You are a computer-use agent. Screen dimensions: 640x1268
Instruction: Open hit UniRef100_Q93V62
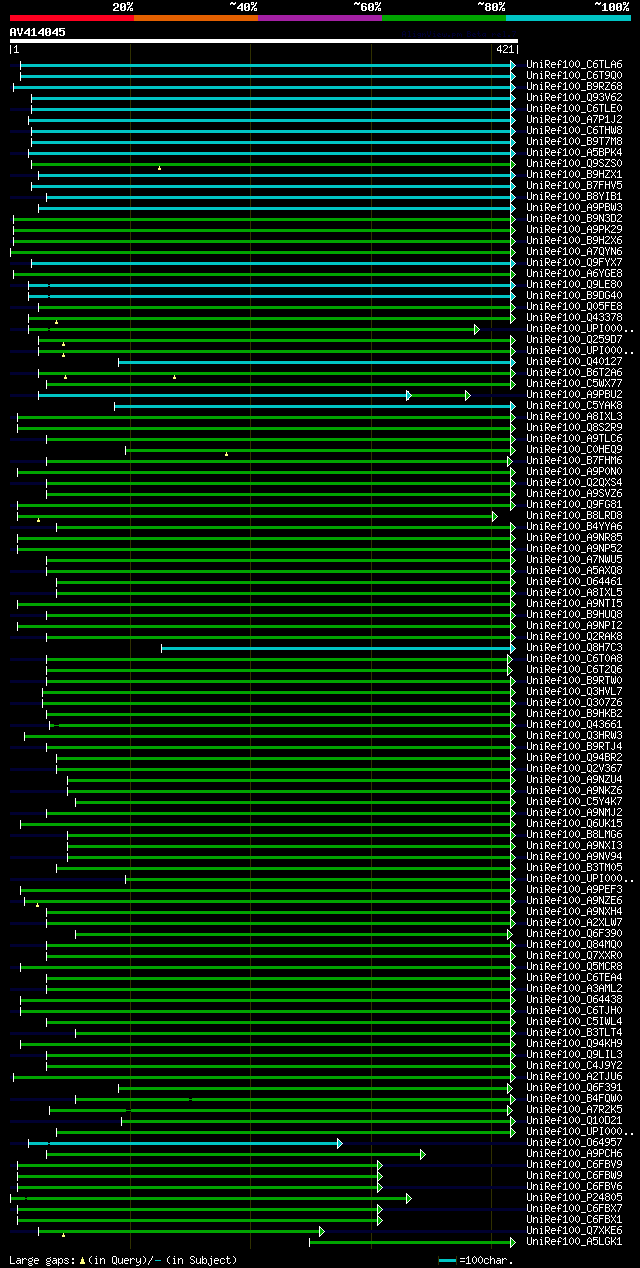coord(574,98)
